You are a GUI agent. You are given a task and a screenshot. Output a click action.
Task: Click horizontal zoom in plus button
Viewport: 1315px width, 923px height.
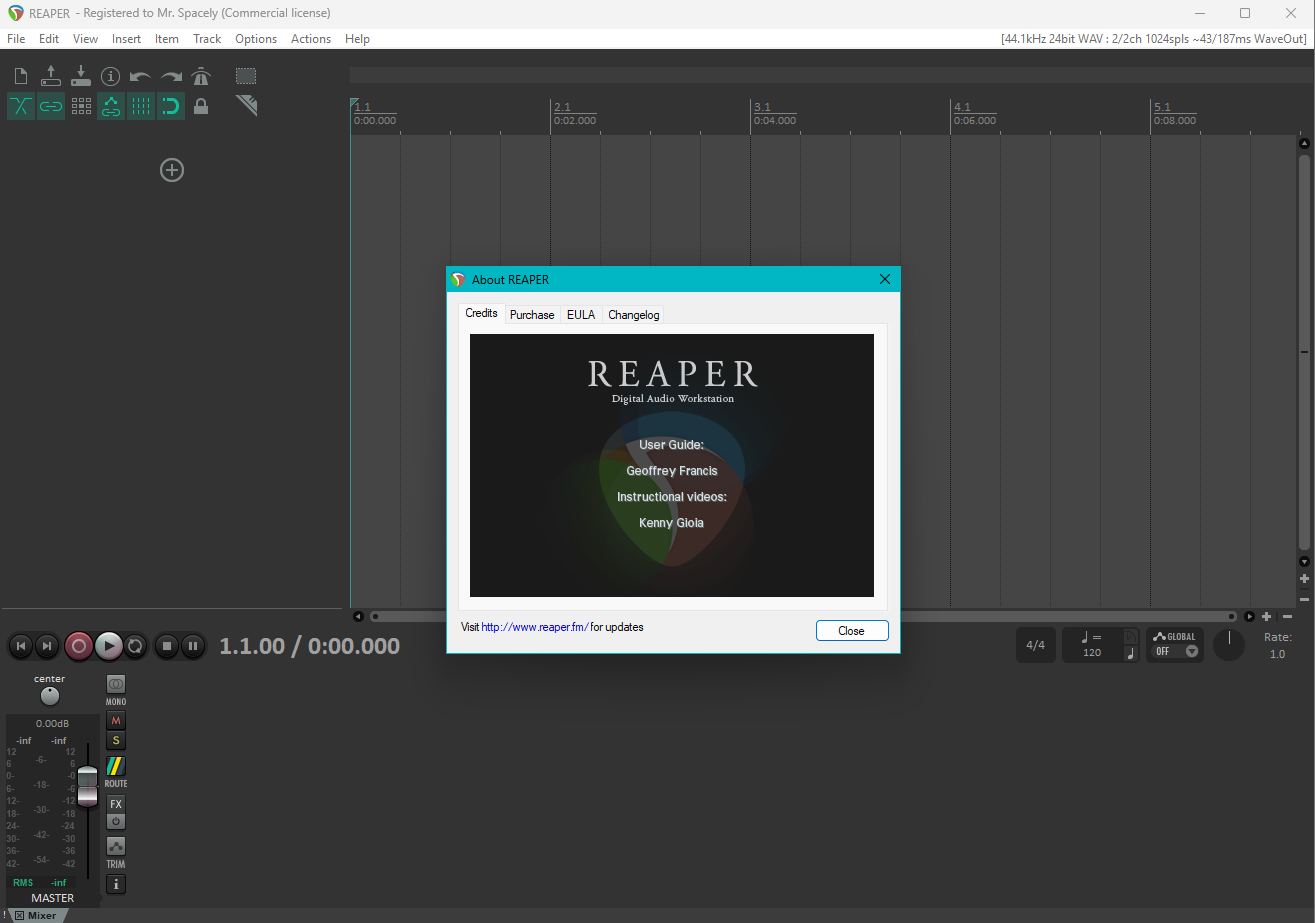point(1267,617)
